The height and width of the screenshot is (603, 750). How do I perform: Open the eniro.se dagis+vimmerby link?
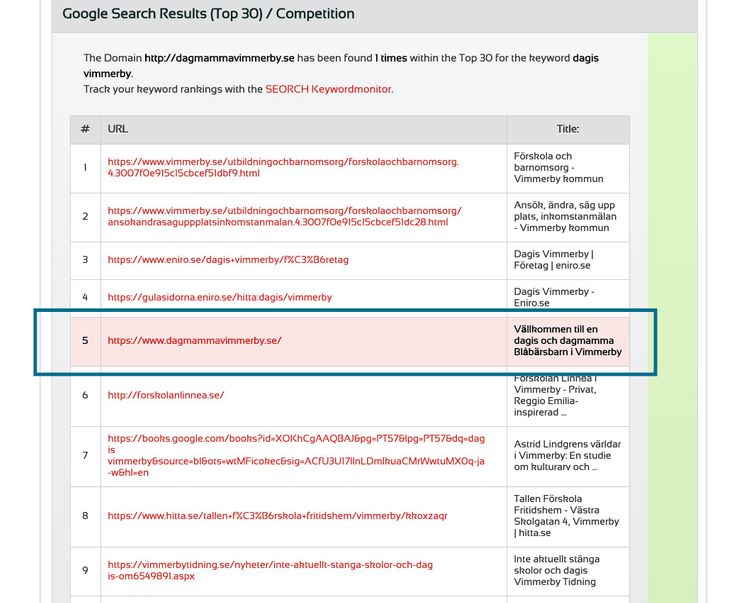pos(228,260)
